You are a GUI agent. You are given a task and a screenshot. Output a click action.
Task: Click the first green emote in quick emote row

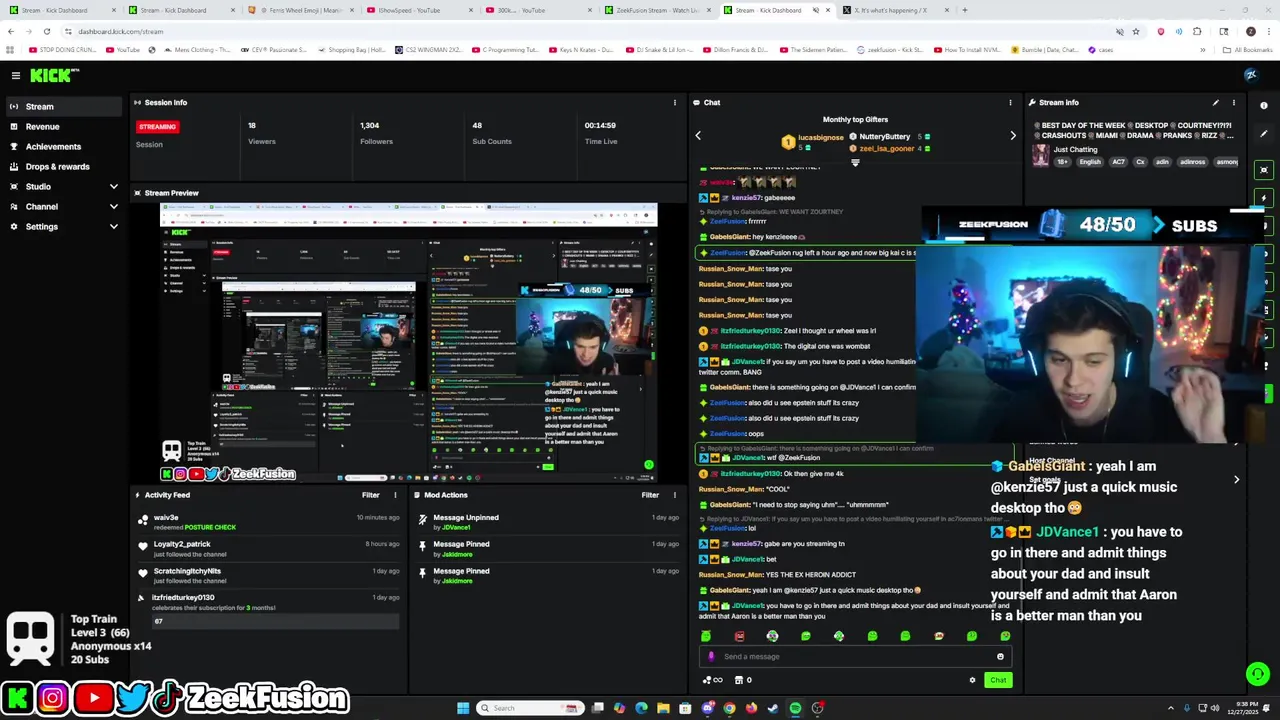(x=706, y=636)
